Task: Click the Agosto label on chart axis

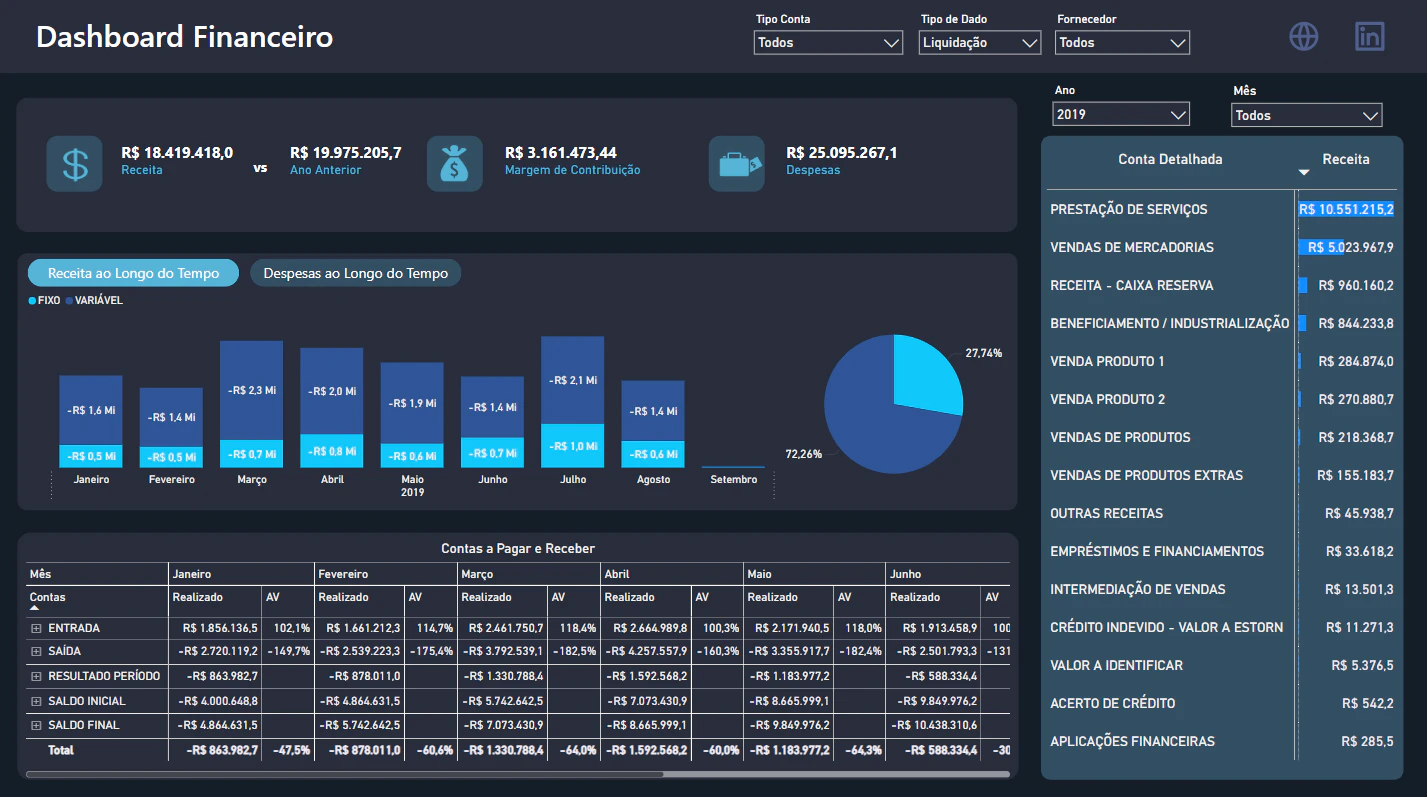Action: pos(653,479)
